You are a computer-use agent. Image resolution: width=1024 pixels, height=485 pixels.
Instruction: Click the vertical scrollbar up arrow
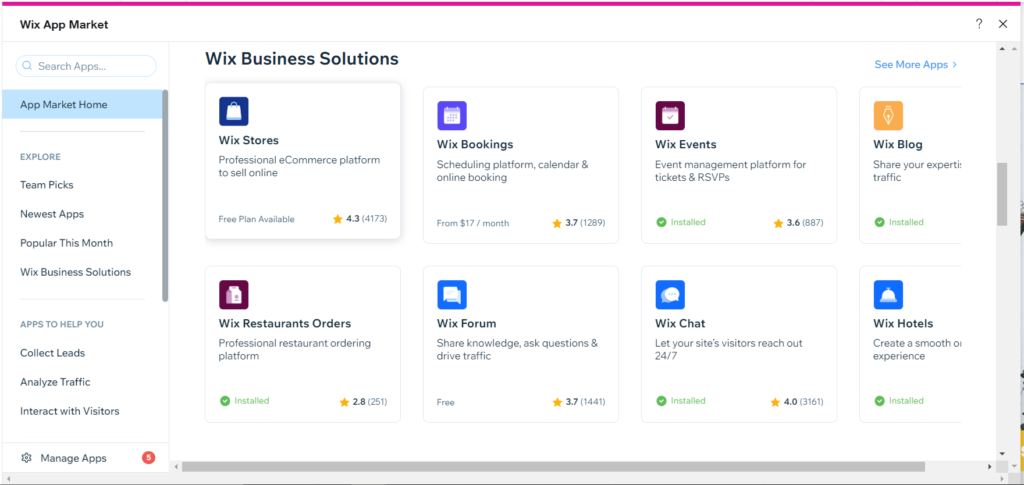(1002, 49)
